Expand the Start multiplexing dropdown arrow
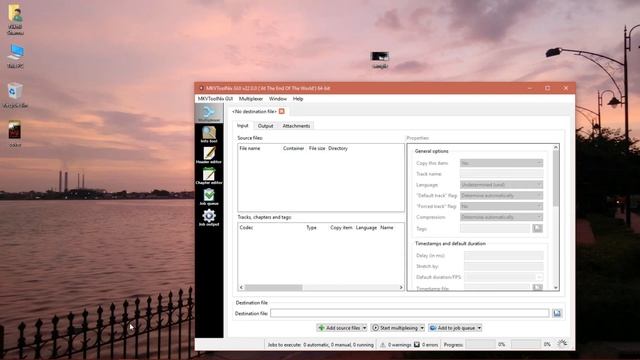This screenshot has height=360, width=640. pyautogui.click(x=422, y=328)
